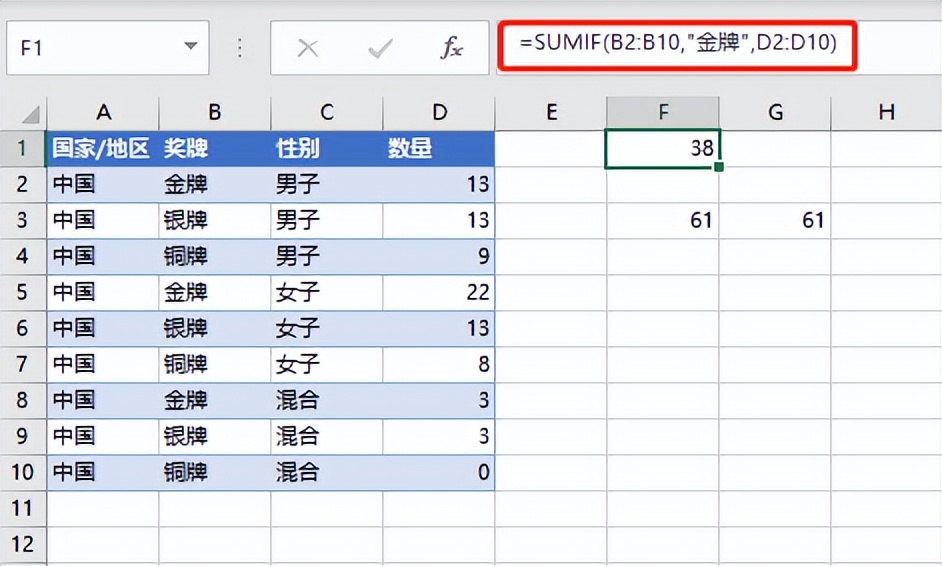Click cell D7 with value 8
Viewport: 942px width, 566px height.
click(x=439, y=365)
